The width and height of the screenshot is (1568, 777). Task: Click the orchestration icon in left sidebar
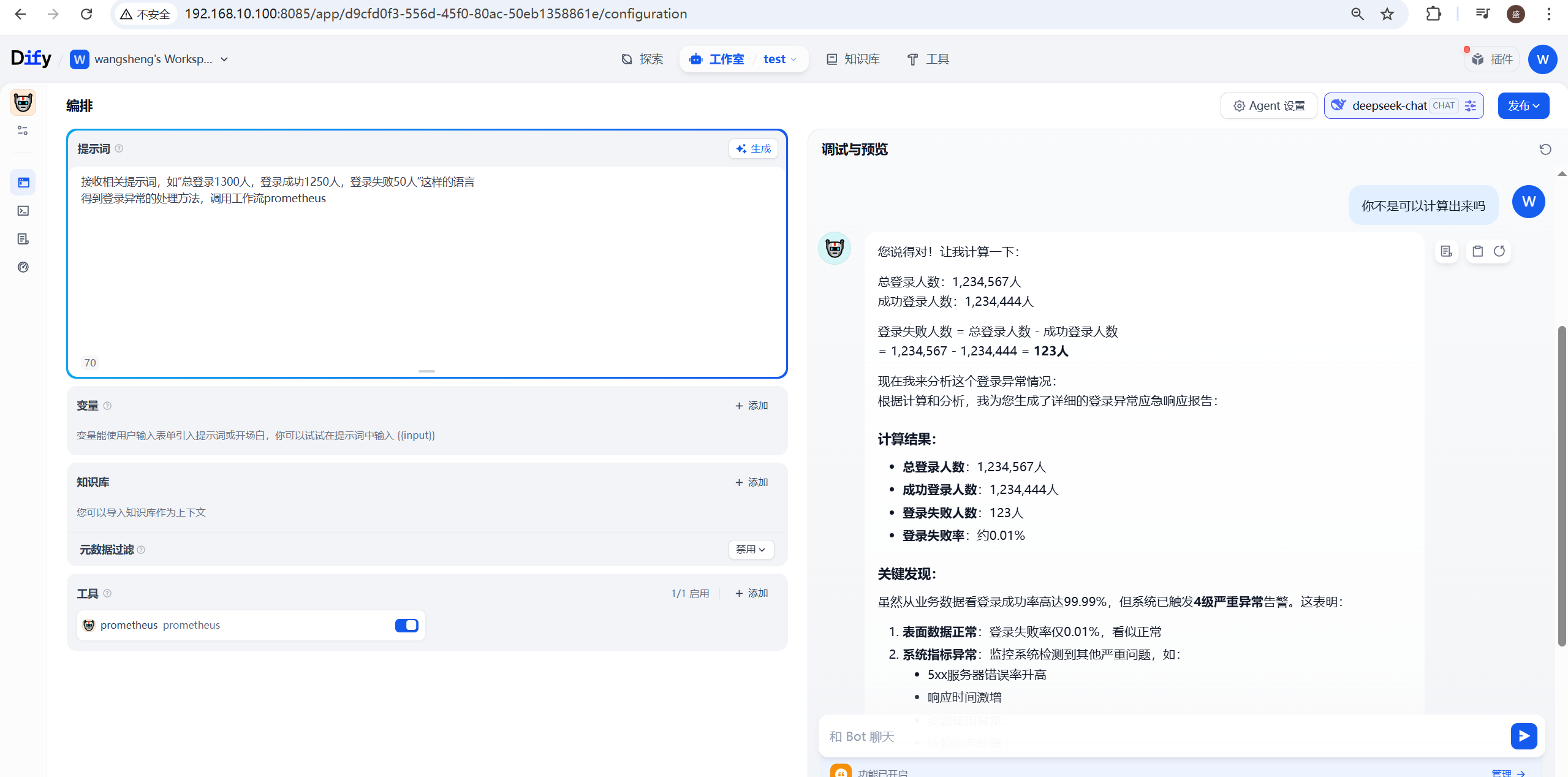point(23,183)
